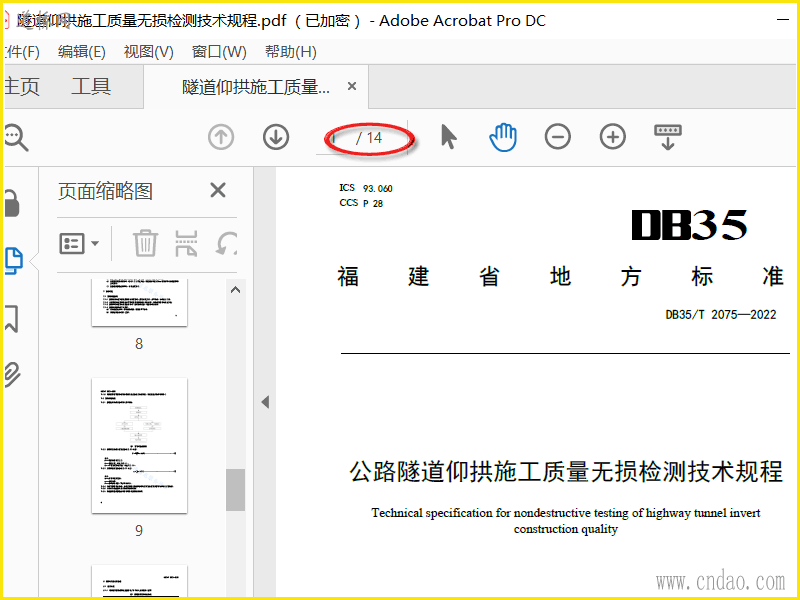This screenshot has height=600, width=800.
Task: Open the 窗口(W) menu
Action: pyautogui.click(x=219, y=52)
